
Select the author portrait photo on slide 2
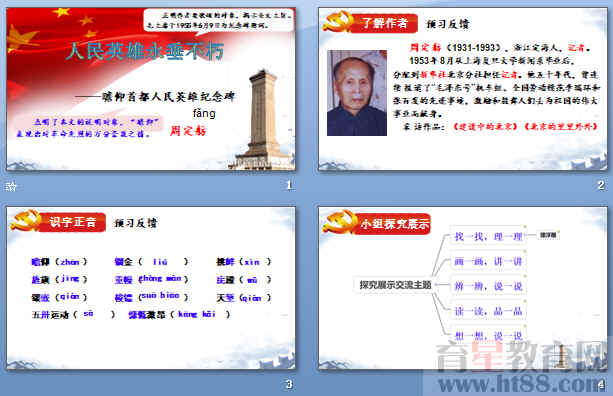(x=357, y=93)
